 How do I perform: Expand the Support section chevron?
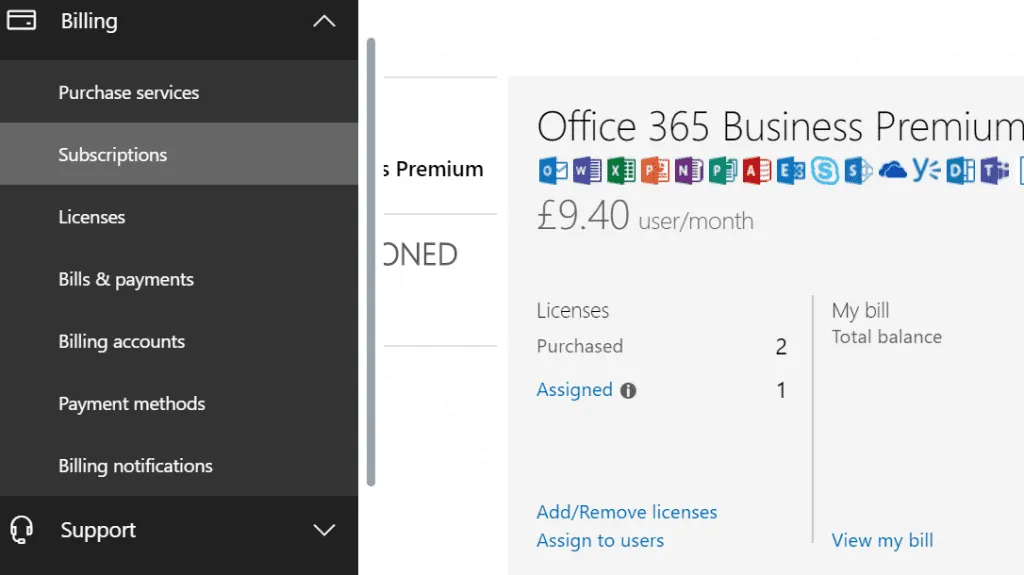324,529
